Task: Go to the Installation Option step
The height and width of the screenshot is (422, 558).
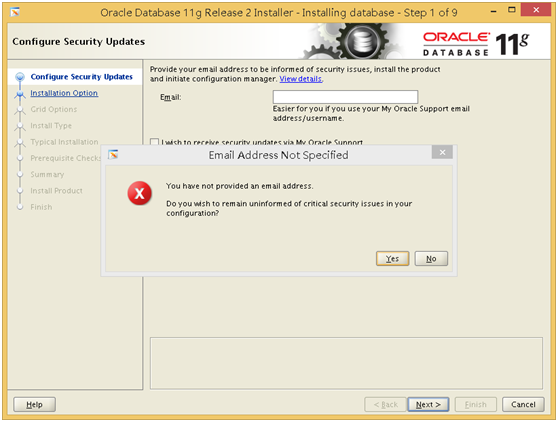Action: point(64,93)
